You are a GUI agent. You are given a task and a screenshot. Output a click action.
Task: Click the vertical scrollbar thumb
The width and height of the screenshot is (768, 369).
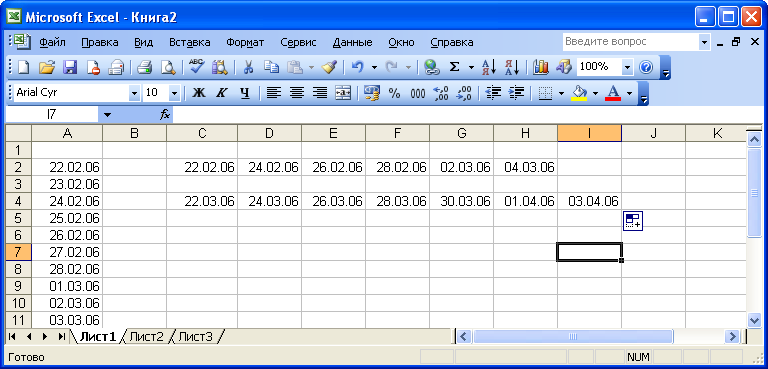[754, 193]
